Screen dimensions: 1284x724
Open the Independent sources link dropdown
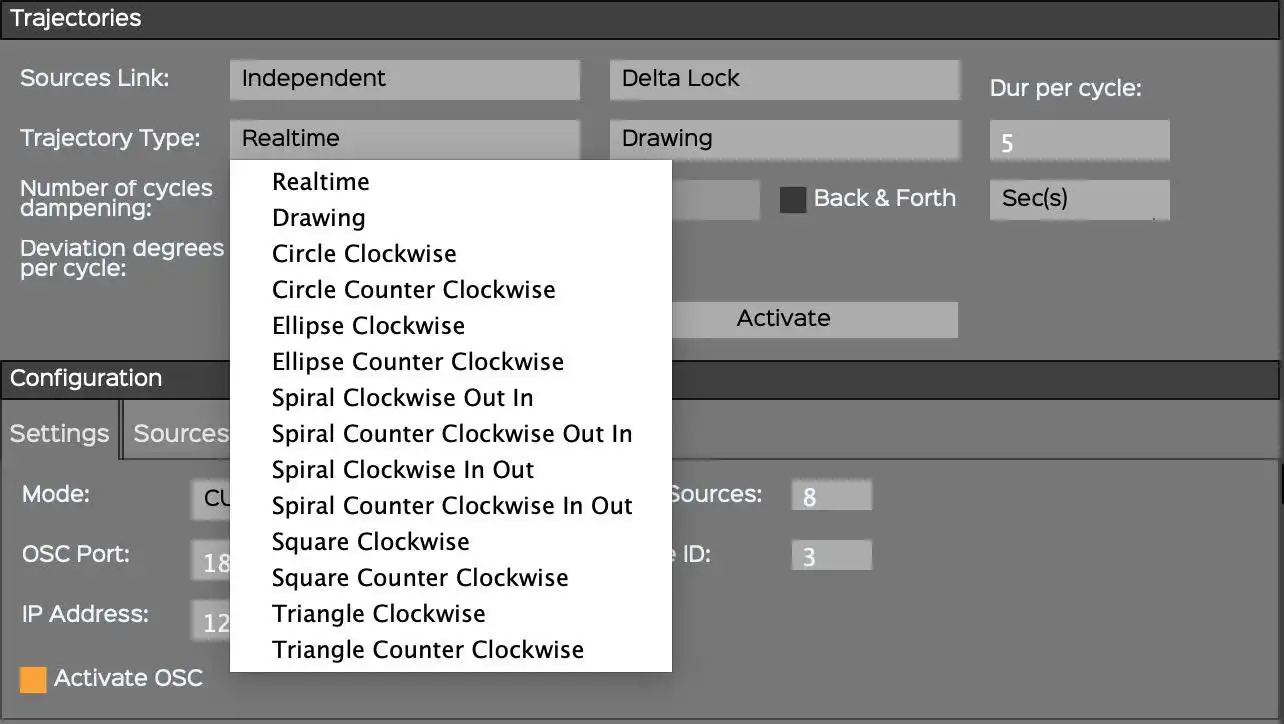pos(404,79)
